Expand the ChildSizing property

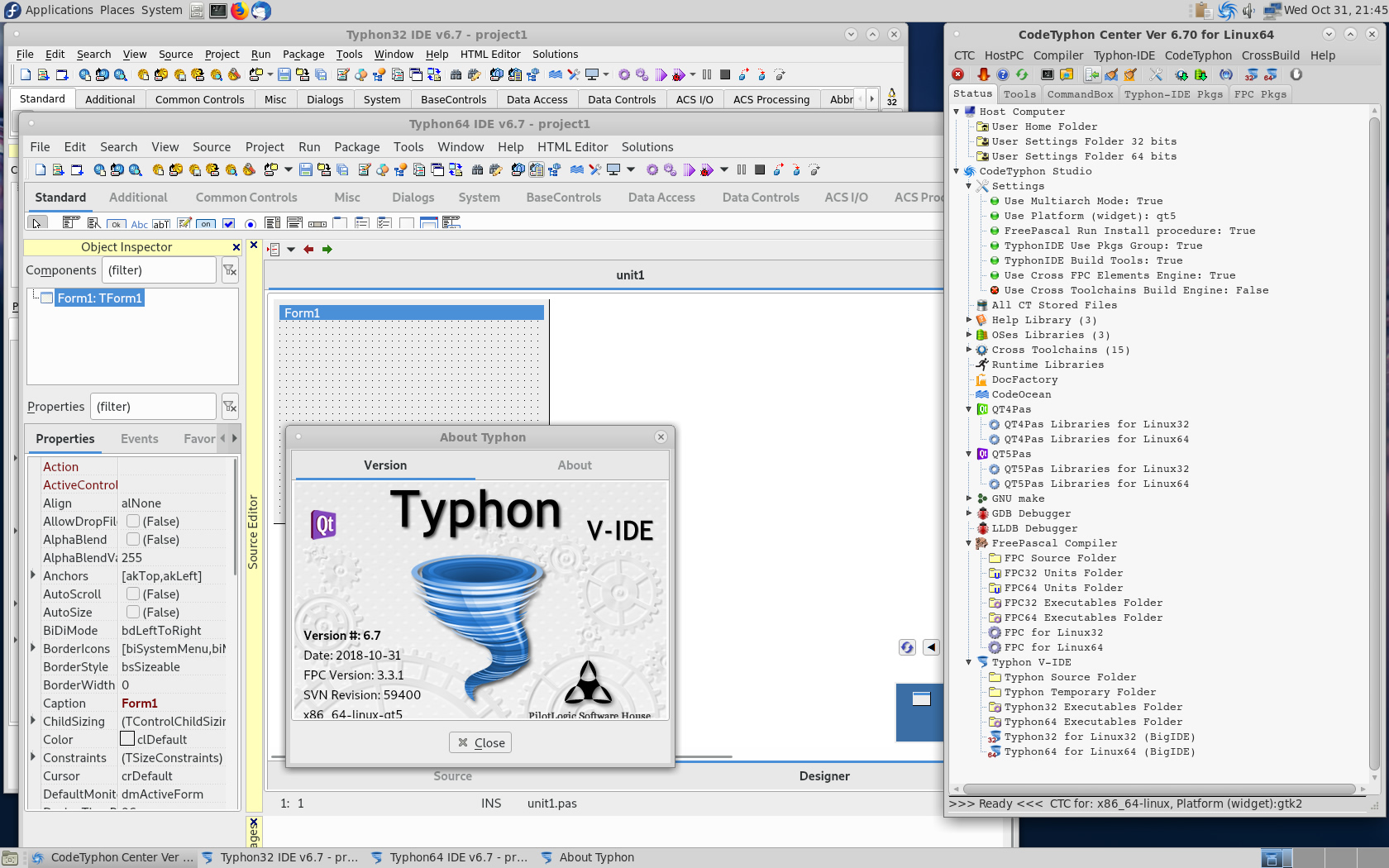[33, 721]
